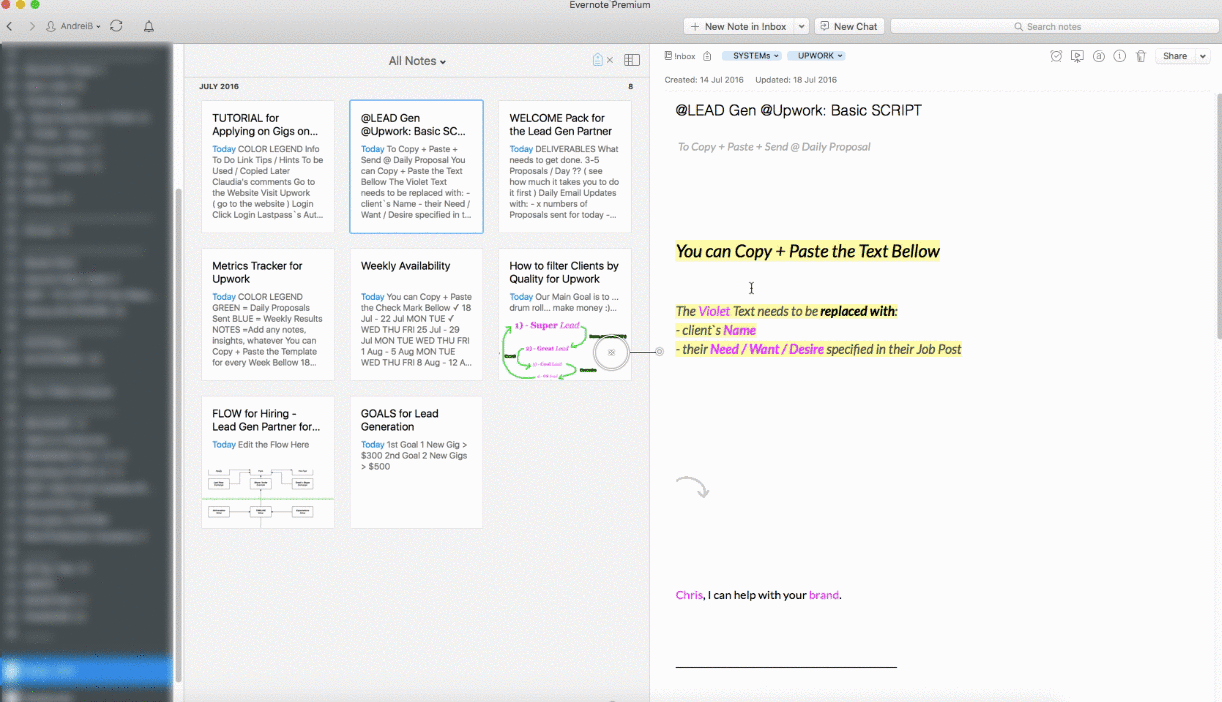Click the note editor's vertical scrollbar

(x=1217, y=215)
